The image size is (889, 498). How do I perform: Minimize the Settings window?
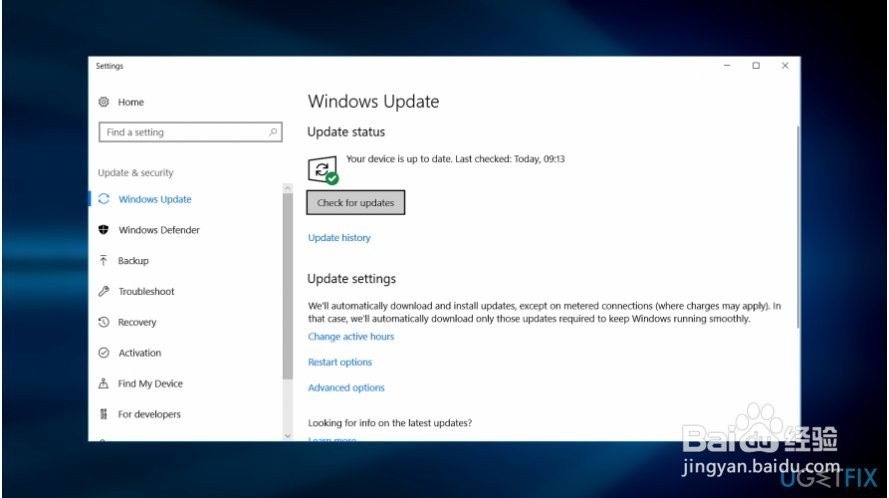click(727, 66)
